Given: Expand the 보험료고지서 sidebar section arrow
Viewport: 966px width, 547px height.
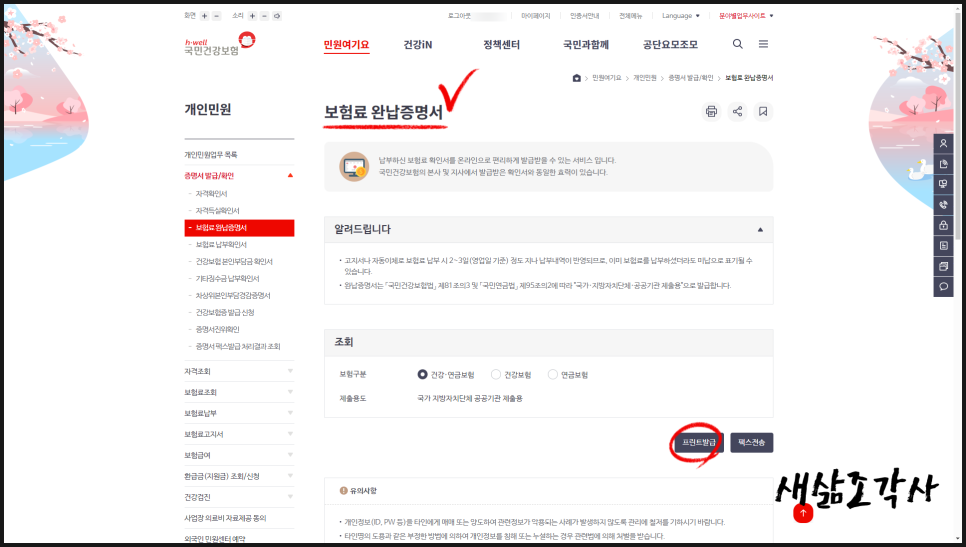Looking at the screenshot, I should pos(290,434).
